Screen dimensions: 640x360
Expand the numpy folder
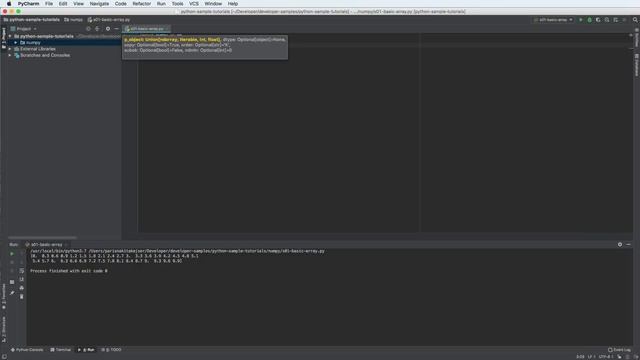pos(16,42)
